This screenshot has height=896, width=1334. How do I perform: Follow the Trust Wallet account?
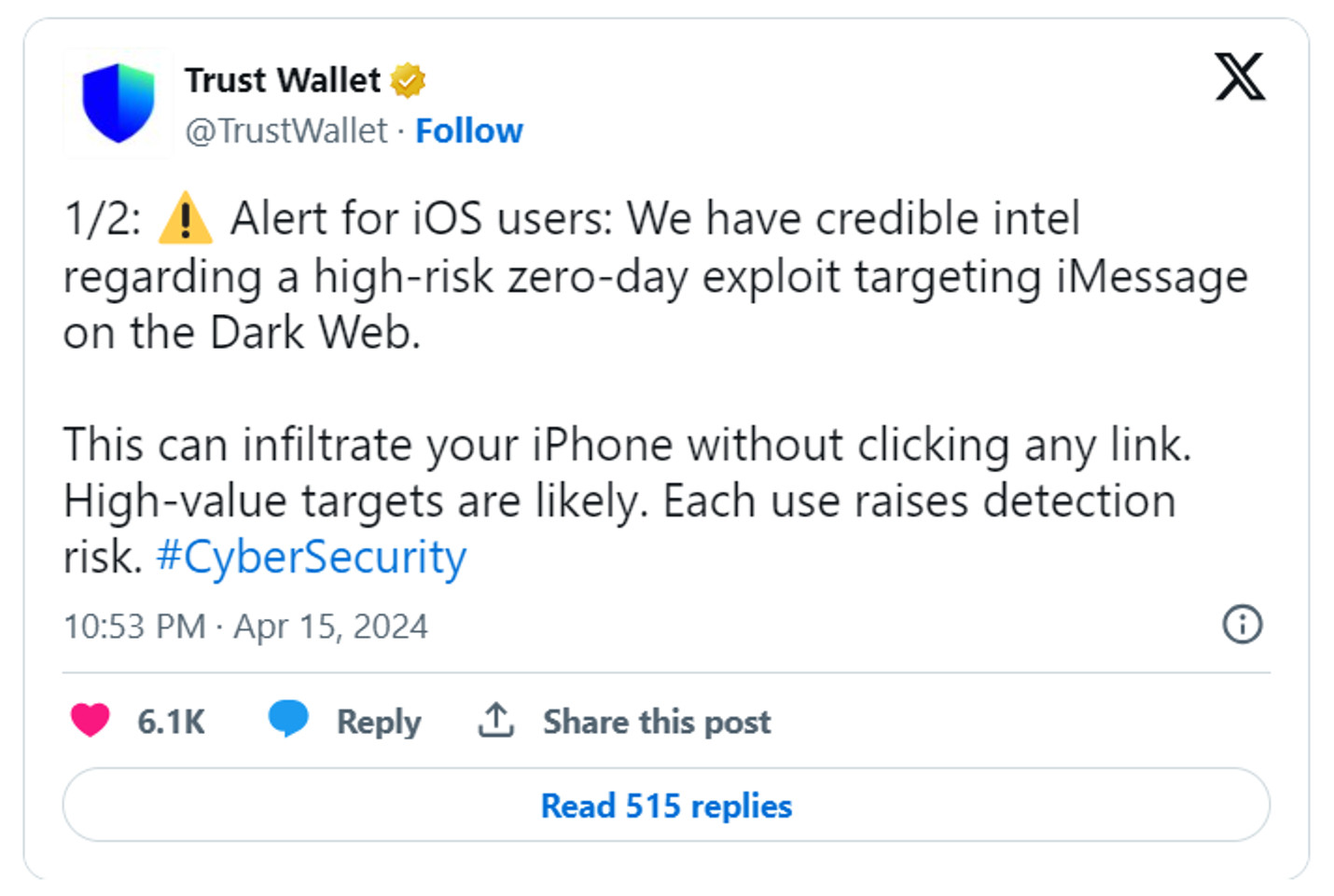(468, 131)
